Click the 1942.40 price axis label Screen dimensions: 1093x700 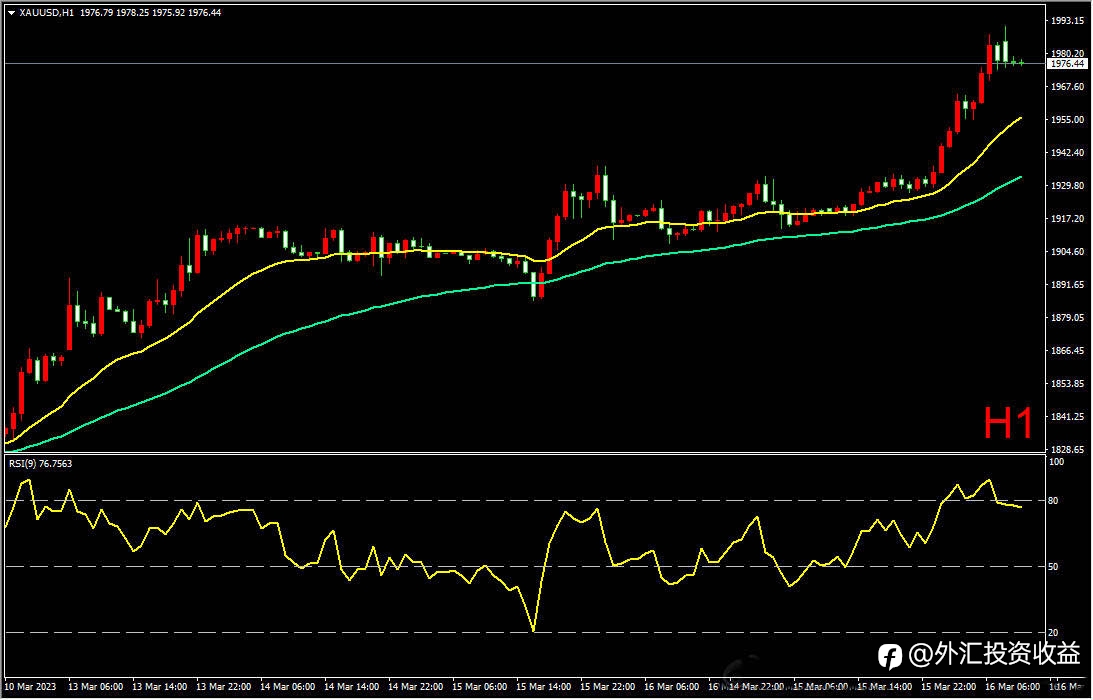[x=1067, y=153]
